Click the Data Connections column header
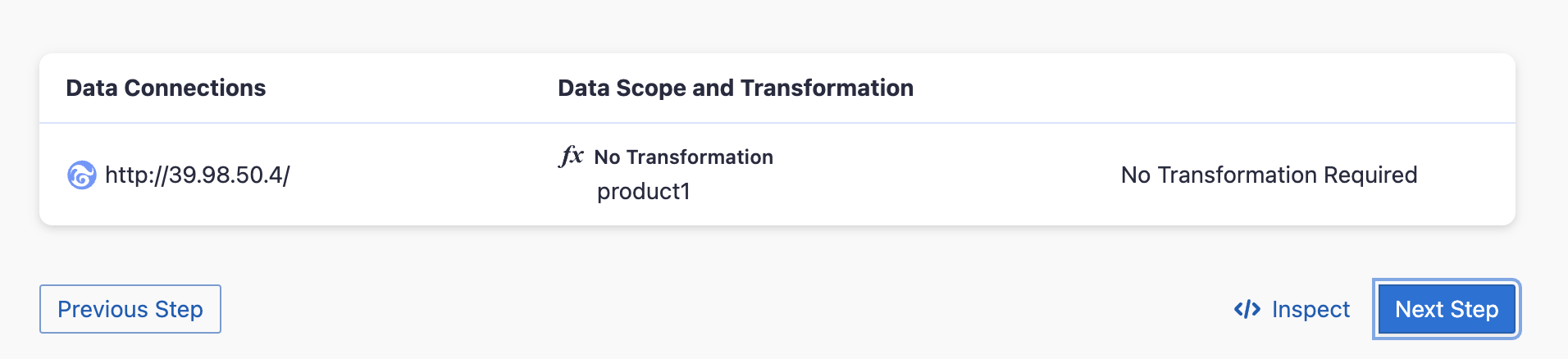This screenshot has width=1568, height=359. pyautogui.click(x=166, y=88)
